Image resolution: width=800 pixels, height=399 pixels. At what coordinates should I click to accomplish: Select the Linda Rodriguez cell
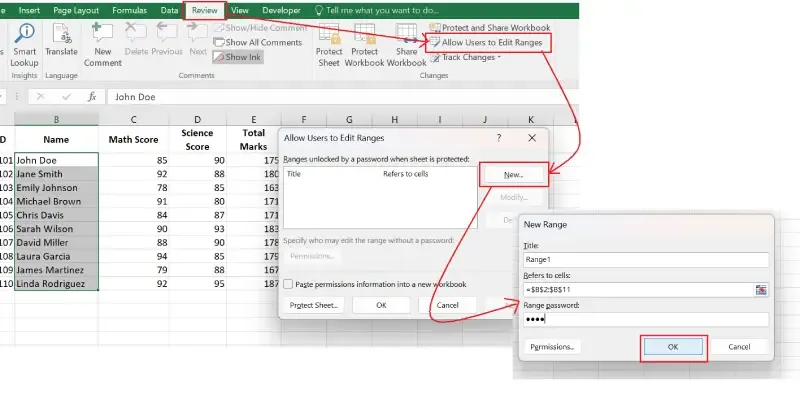click(56, 284)
